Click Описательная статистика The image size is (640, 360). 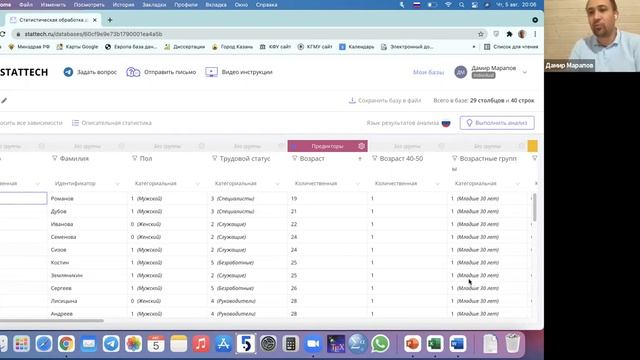pyautogui.click(x=112, y=123)
